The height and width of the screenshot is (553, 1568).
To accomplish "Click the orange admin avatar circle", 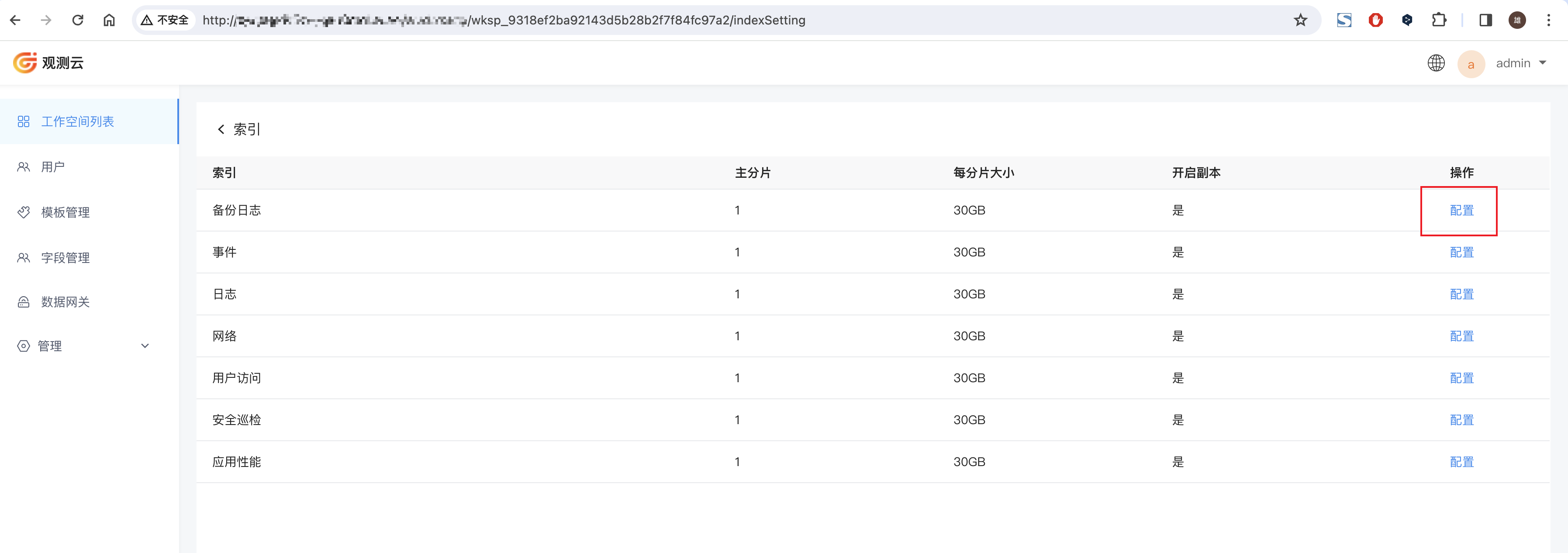I will [x=1471, y=63].
